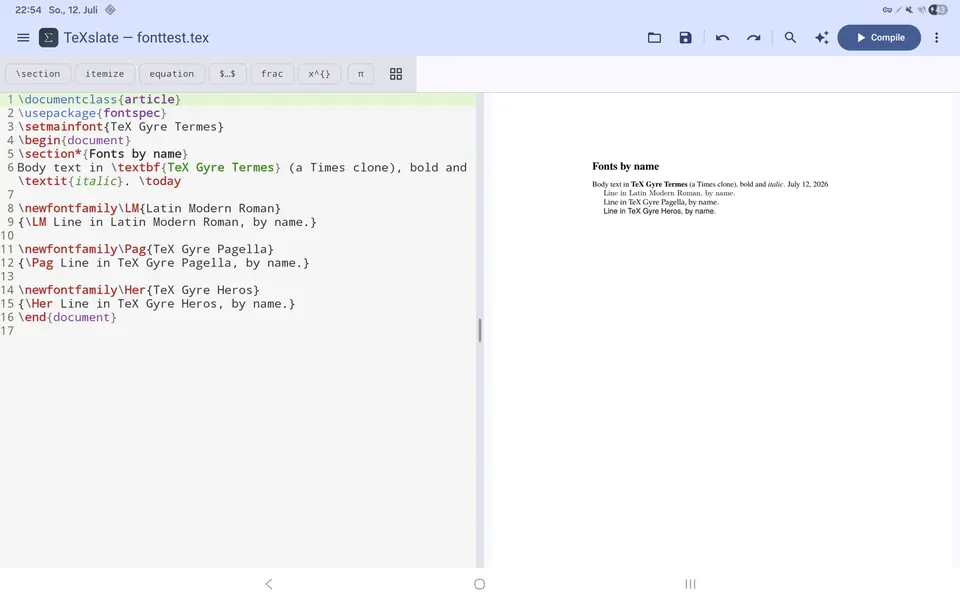Grab the editor-preview split divider handle
This screenshot has width=960, height=599.
point(480,330)
